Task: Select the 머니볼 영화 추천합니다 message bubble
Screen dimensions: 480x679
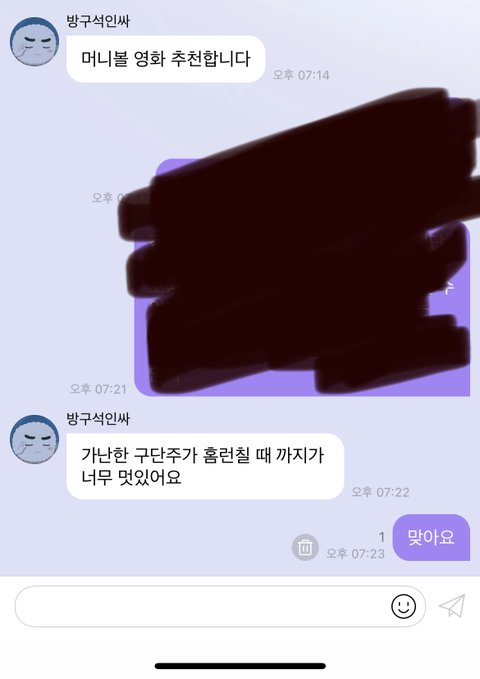Action: [165, 59]
